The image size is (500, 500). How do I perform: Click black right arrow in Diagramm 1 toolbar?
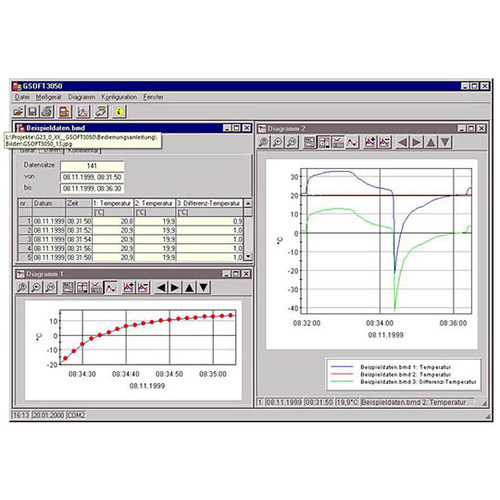175,287
